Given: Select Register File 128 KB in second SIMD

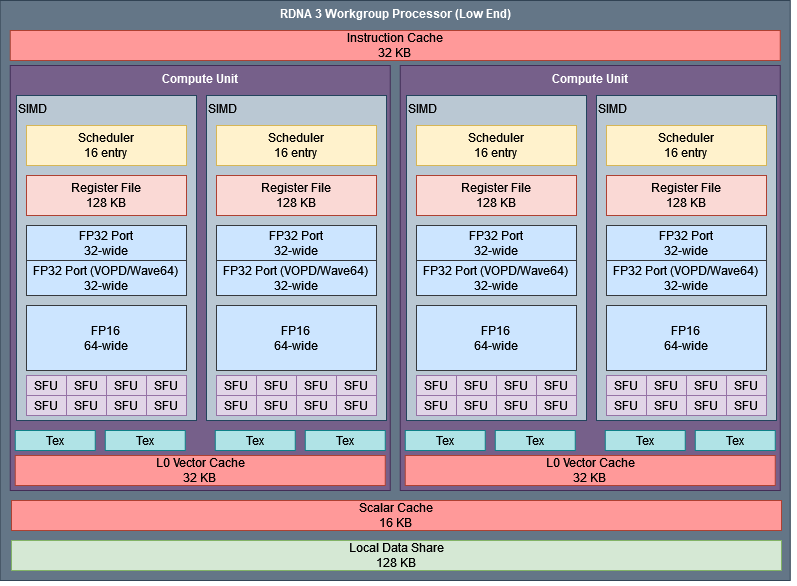Looking at the screenshot, I should (296, 195).
